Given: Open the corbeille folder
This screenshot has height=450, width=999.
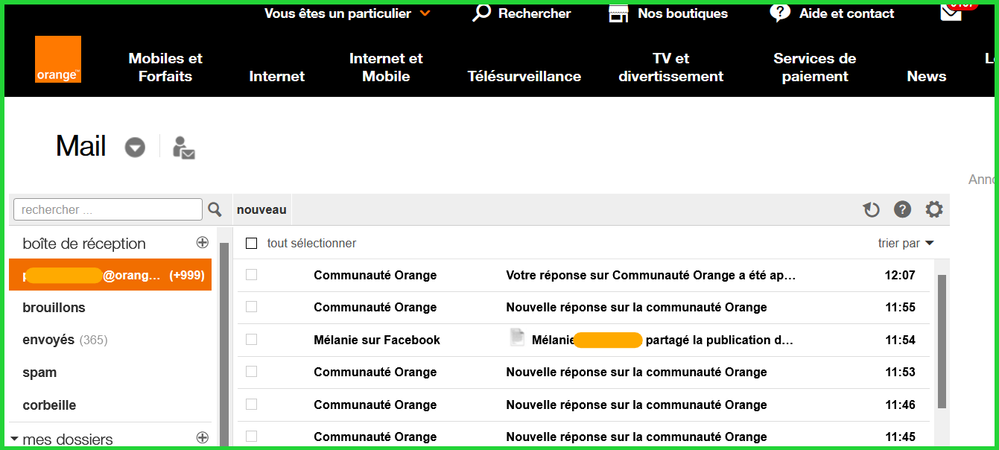Looking at the screenshot, I should coord(49,405).
